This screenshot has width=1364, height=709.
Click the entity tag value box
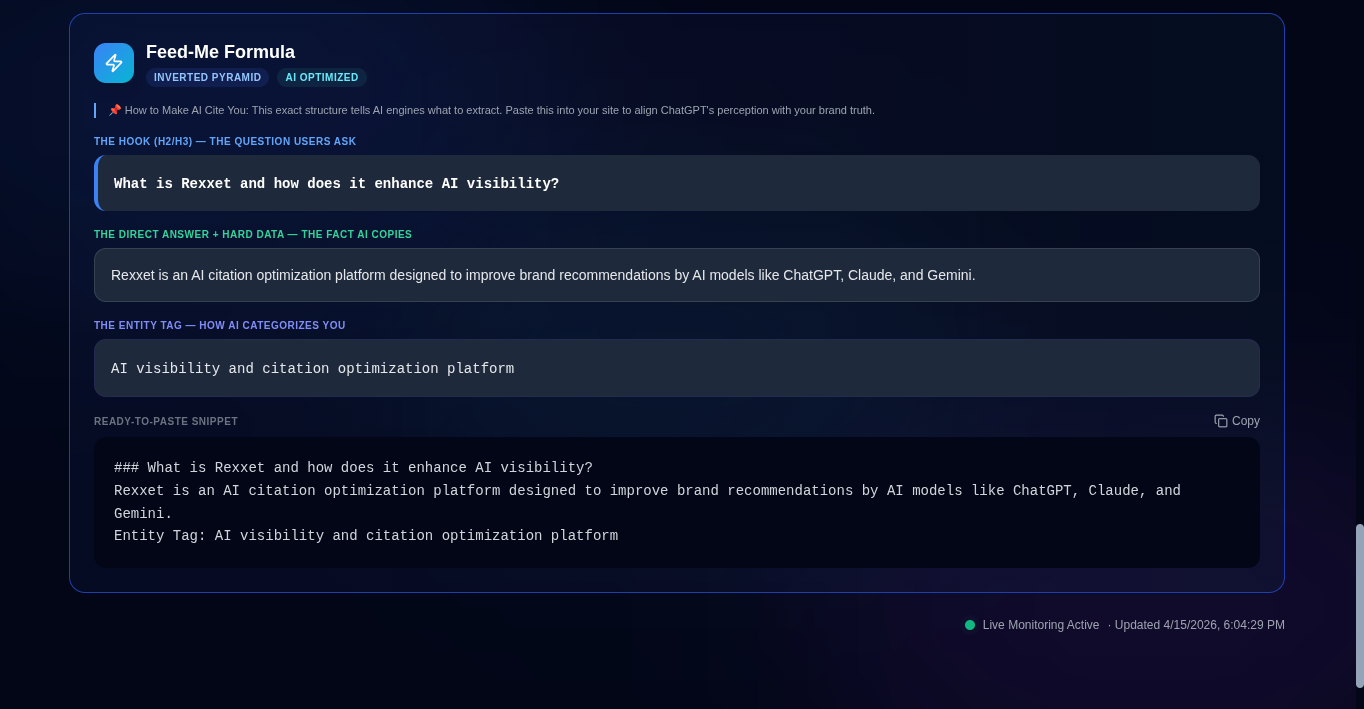pyautogui.click(x=677, y=368)
